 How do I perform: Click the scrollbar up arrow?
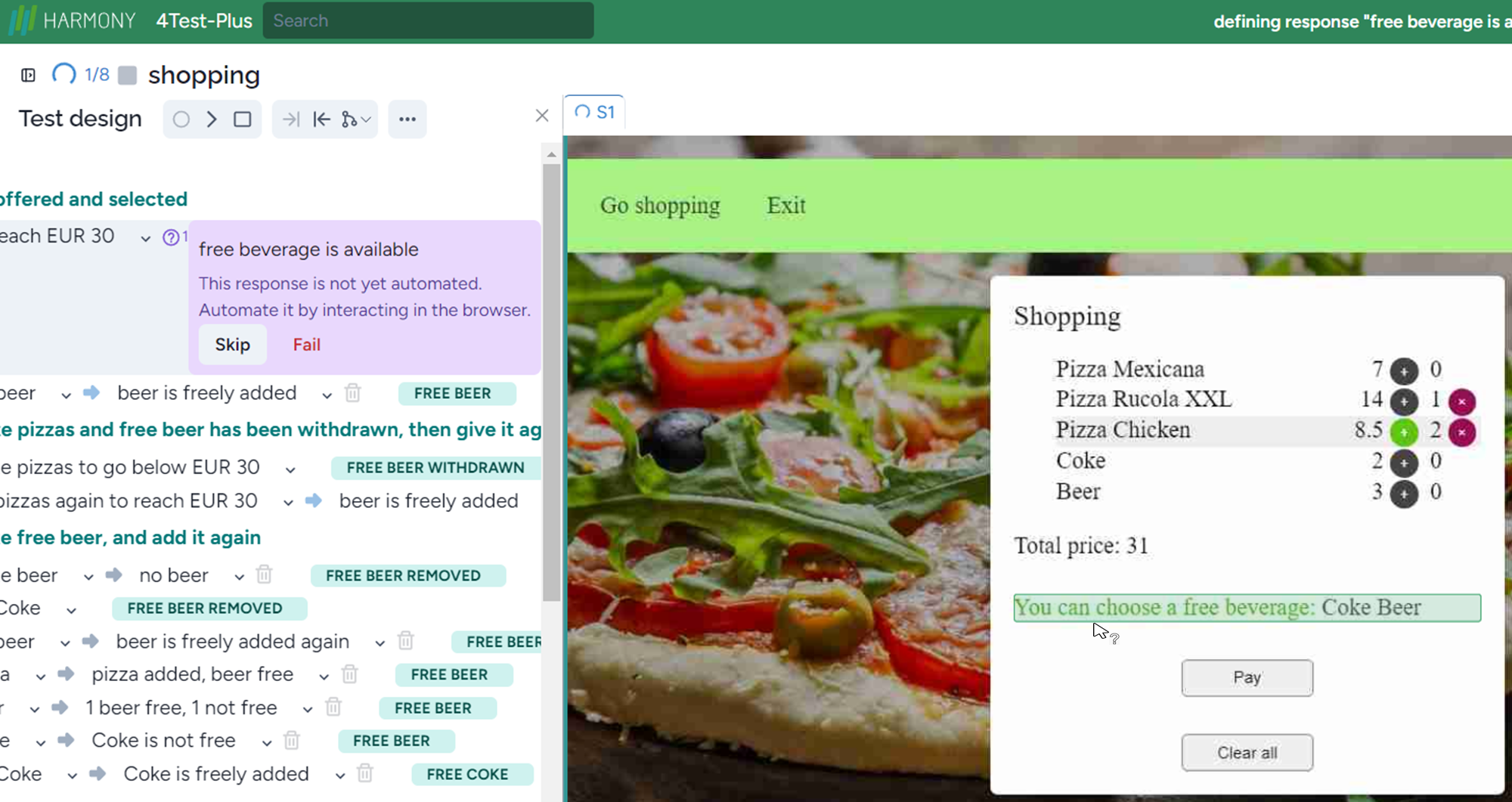(x=551, y=154)
